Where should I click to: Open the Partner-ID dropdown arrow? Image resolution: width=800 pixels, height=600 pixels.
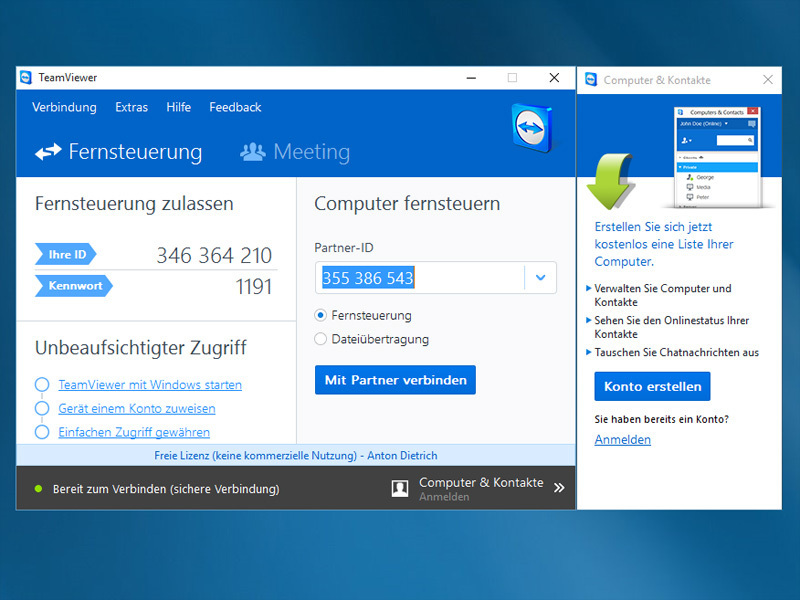point(540,278)
